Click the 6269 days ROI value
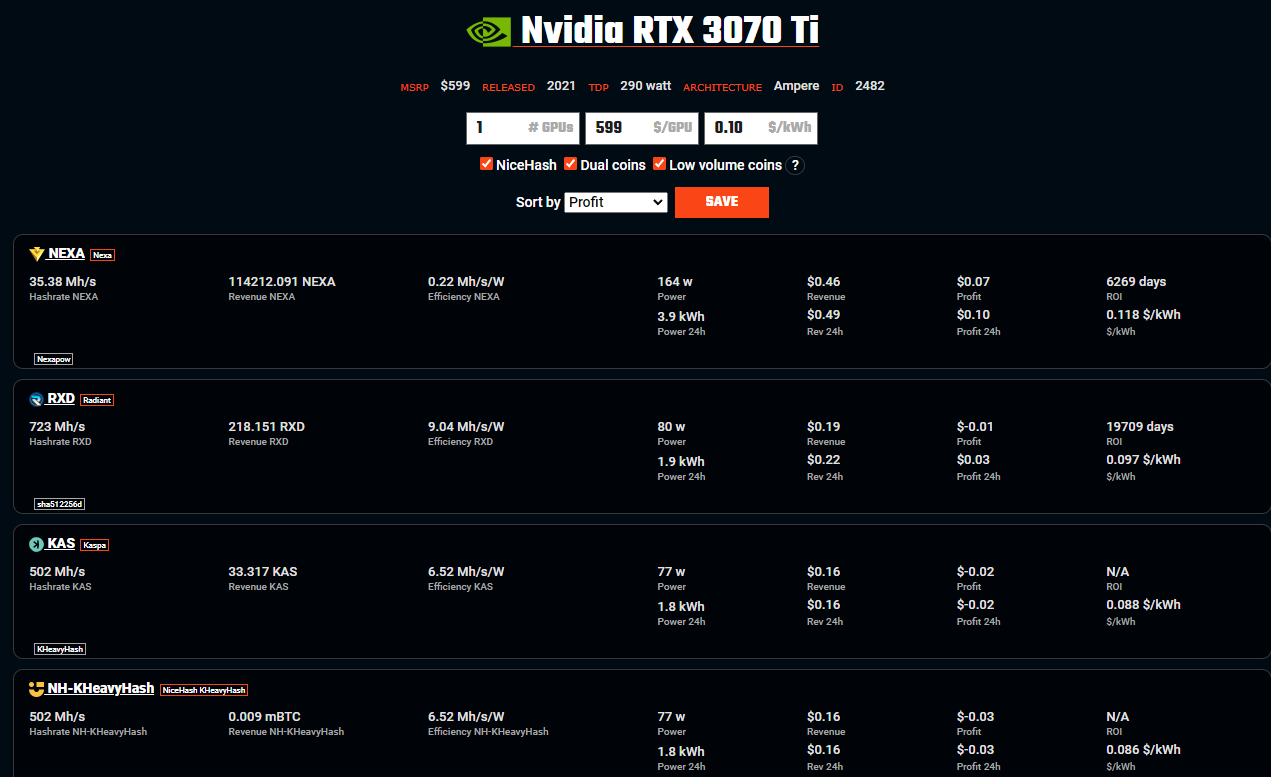This screenshot has width=1271, height=777. click(1136, 282)
